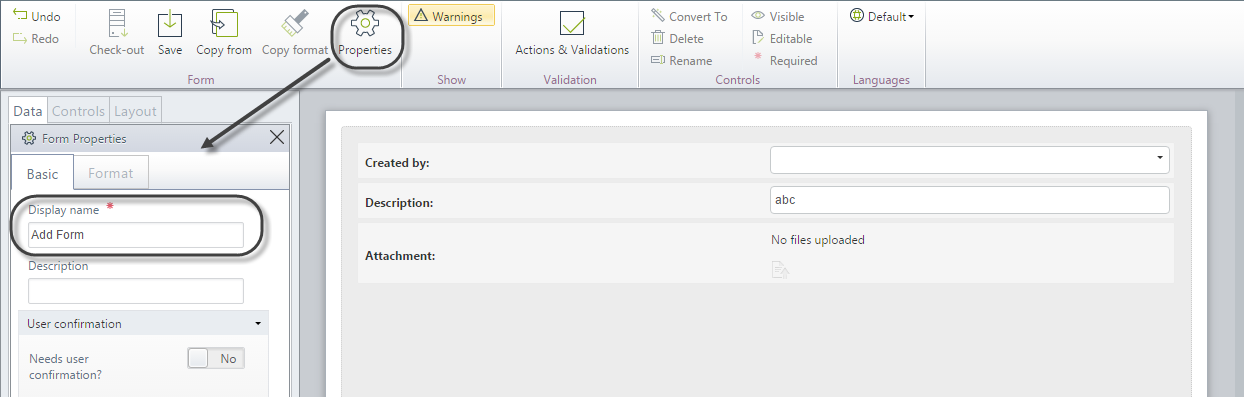
Task: Click the Convert To button
Action: tap(689, 17)
